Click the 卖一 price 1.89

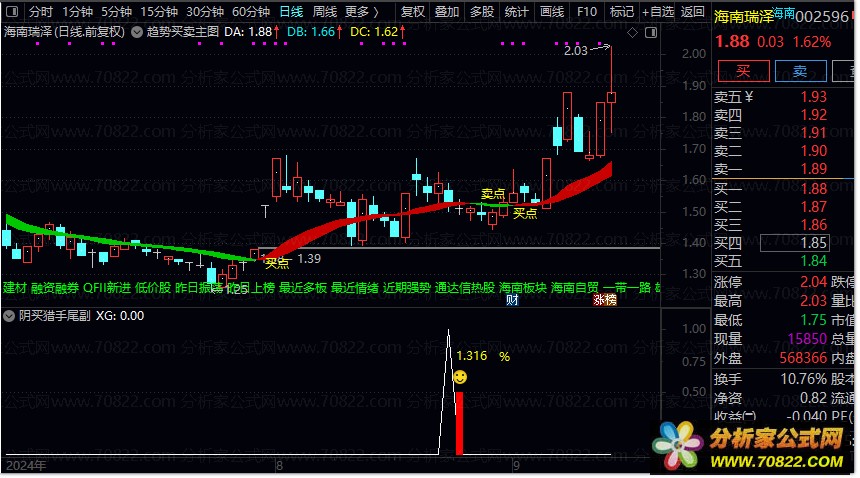click(x=813, y=169)
